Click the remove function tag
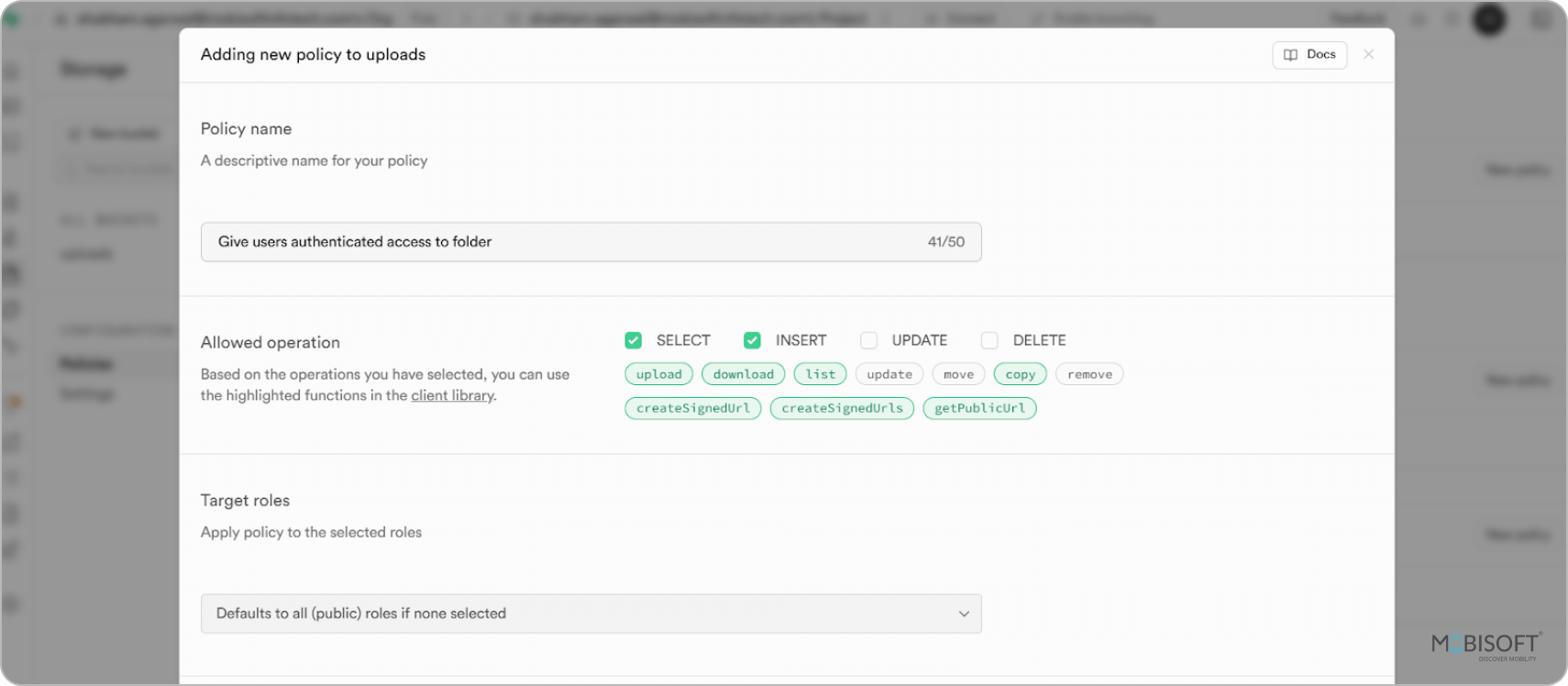Screen dimensions: 1568x686 coord(1089,374)
